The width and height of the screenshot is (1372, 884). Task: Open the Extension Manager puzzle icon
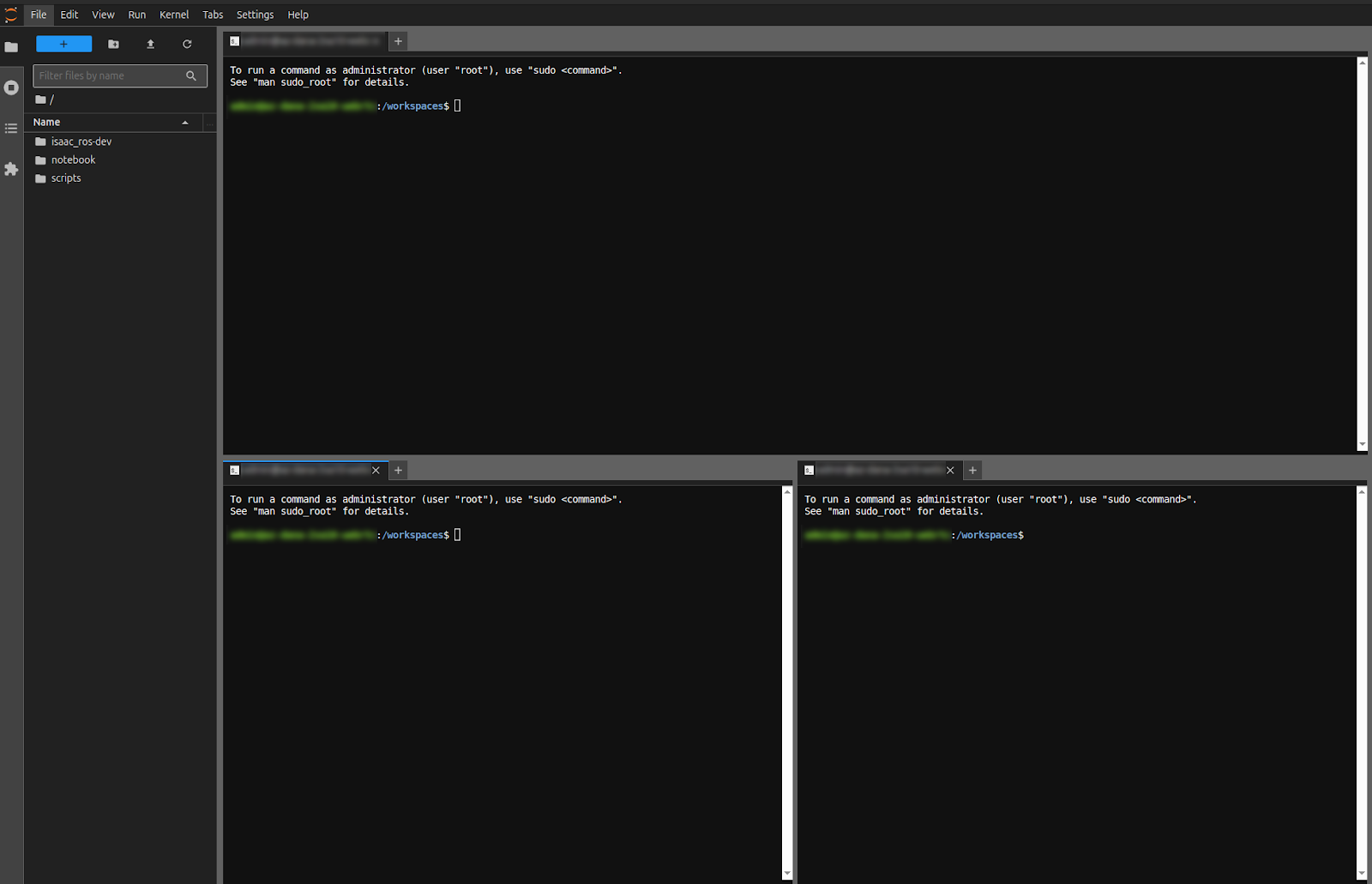click(x=11, y=169)
